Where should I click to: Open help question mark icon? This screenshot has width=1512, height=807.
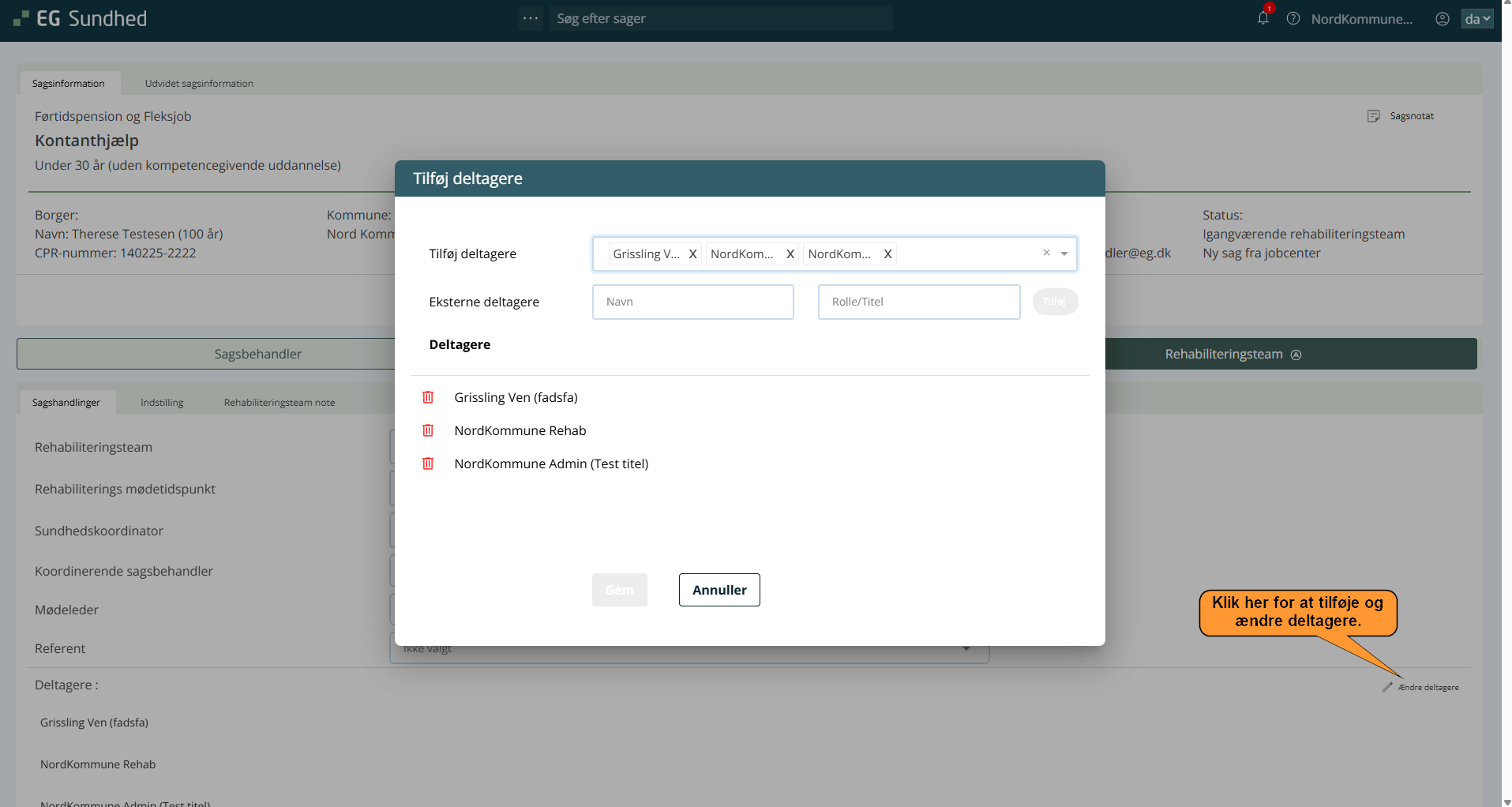tap(1293, 18)
